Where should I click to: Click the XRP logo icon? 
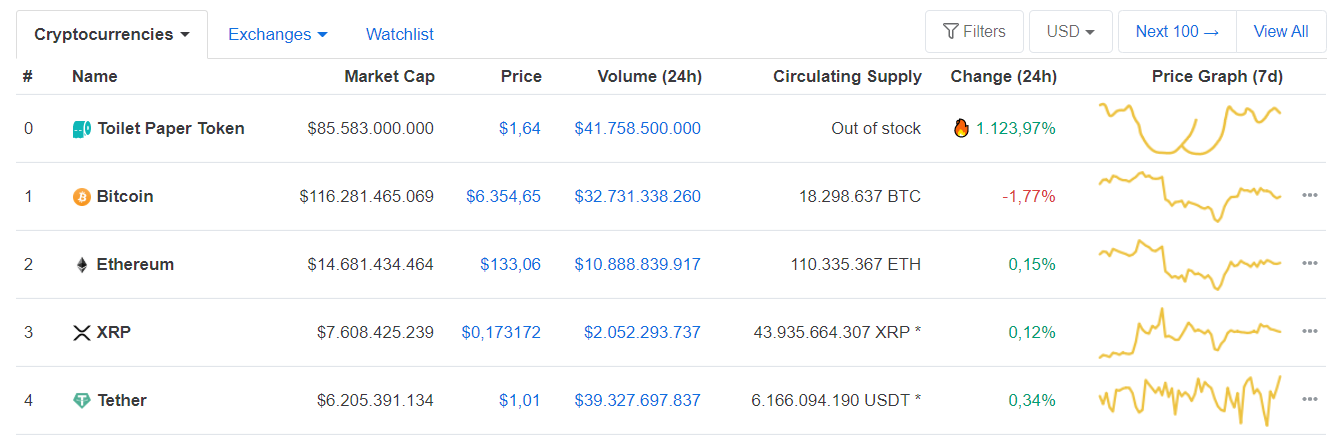coord(82,333)
